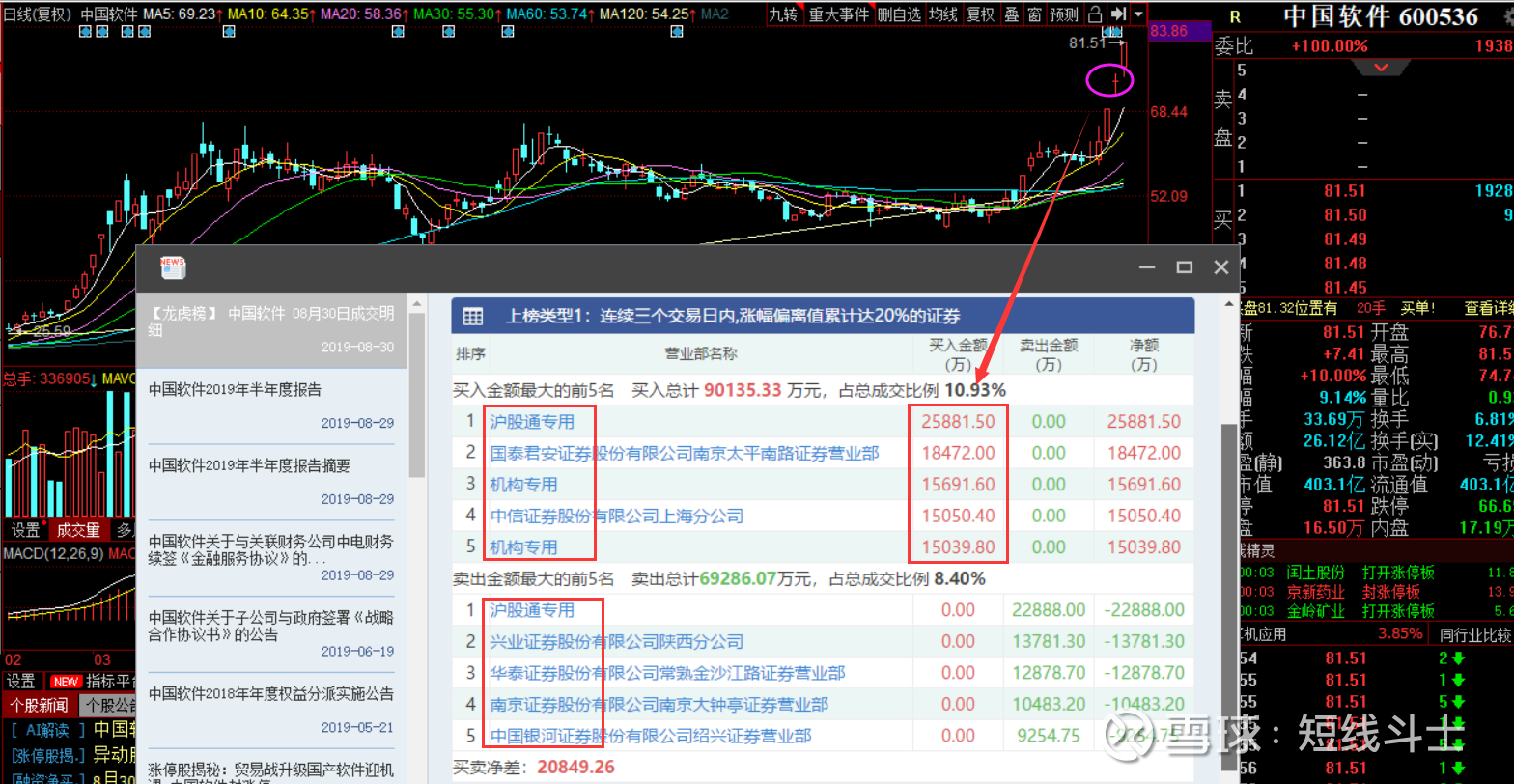Image resolution: width=1514 pixels, height=784 pixels.
Task: Click seller 沪股通专用 in top-5 sell list
Action: [x=532, y=610]
